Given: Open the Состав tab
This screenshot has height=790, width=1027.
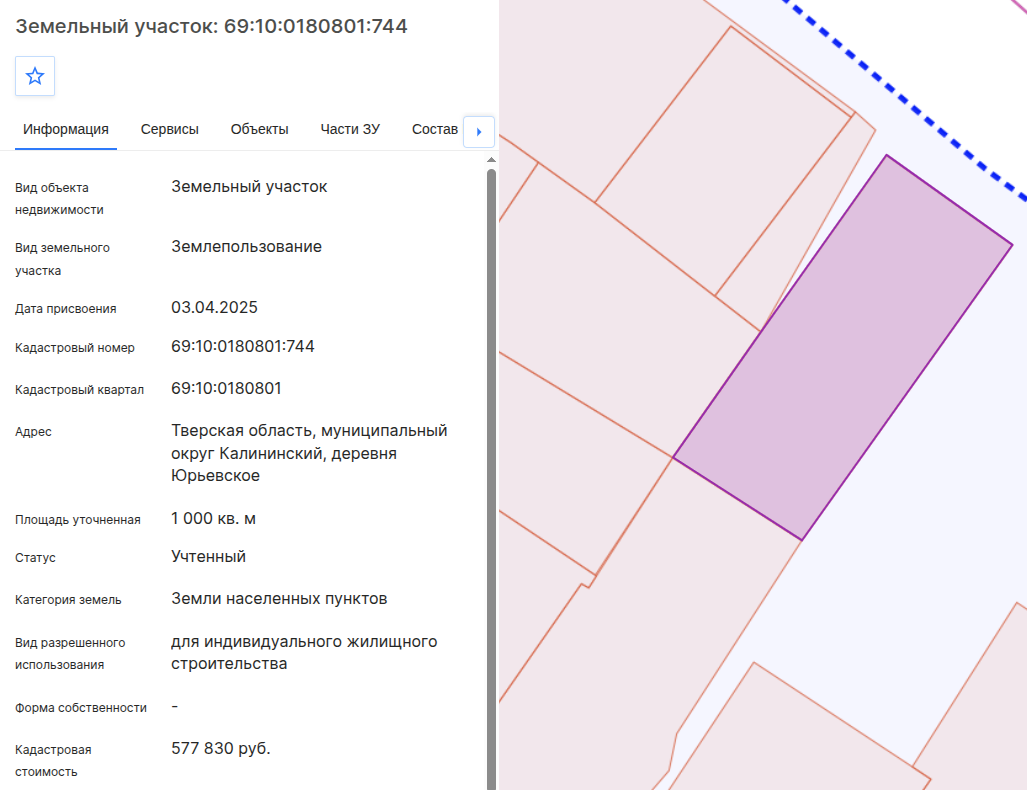Looking at the screenshot, I should [434, 130].
